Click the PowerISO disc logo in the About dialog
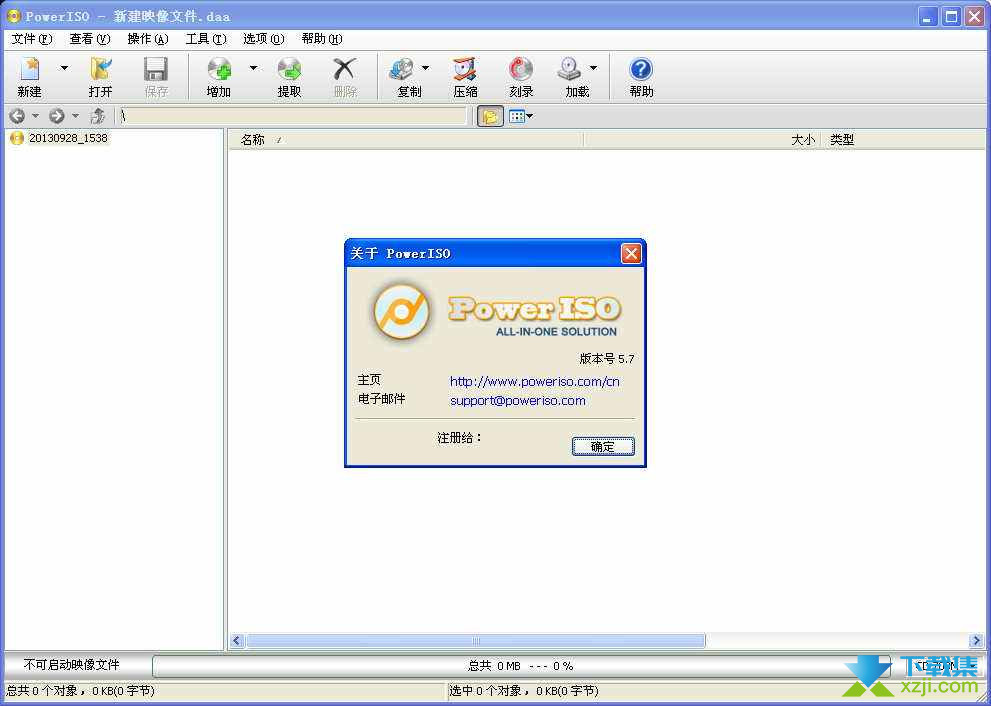This screenshot has width=991, height=706. (402, 312)
